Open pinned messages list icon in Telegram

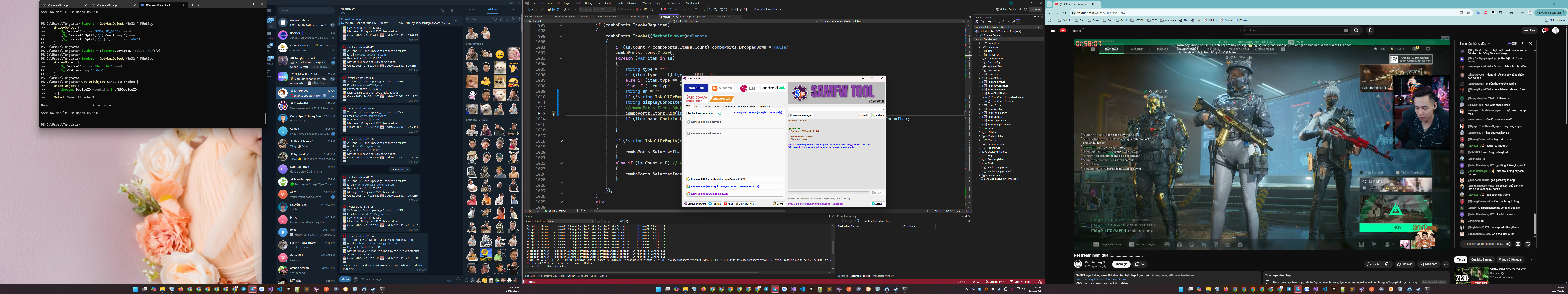[x=458, y=21]
